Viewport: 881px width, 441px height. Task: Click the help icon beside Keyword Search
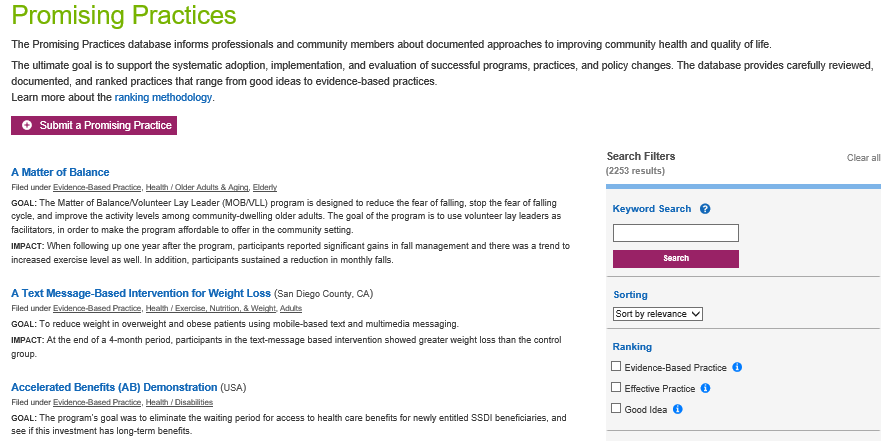pos(705,209)
